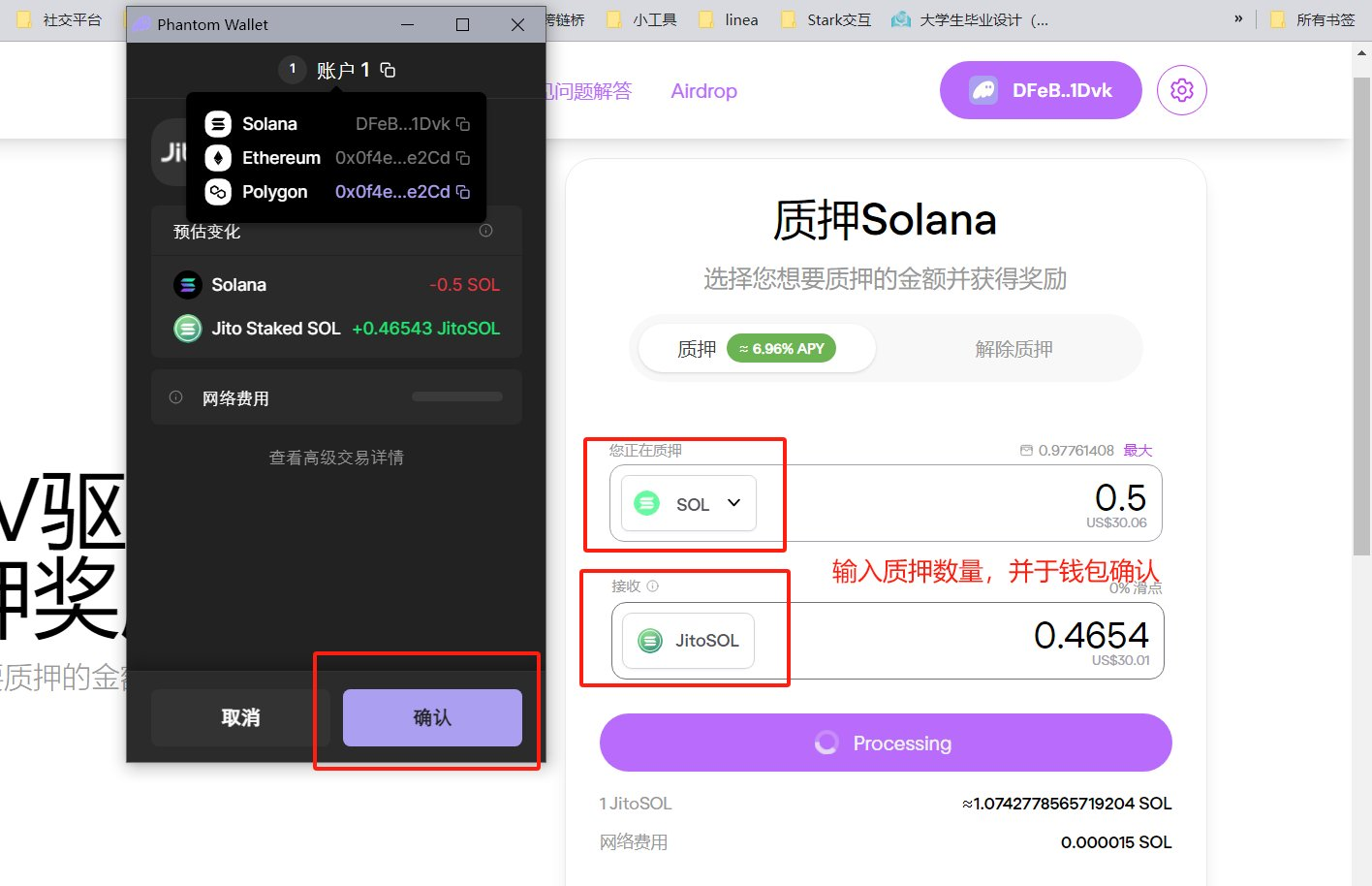Copy the Solana address DFeB...1Dvk
The height and width of the screenshot is (886, 1372).
[x=463, y=124]
